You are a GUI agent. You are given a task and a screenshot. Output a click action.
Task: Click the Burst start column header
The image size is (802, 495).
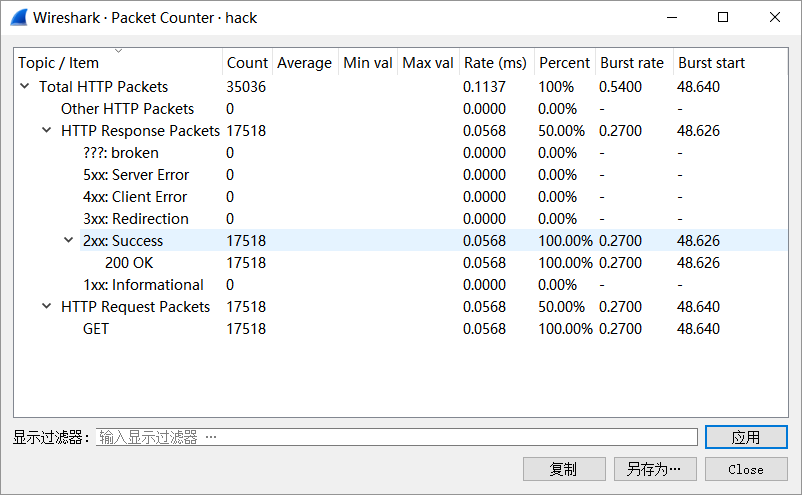pos(711,63)
